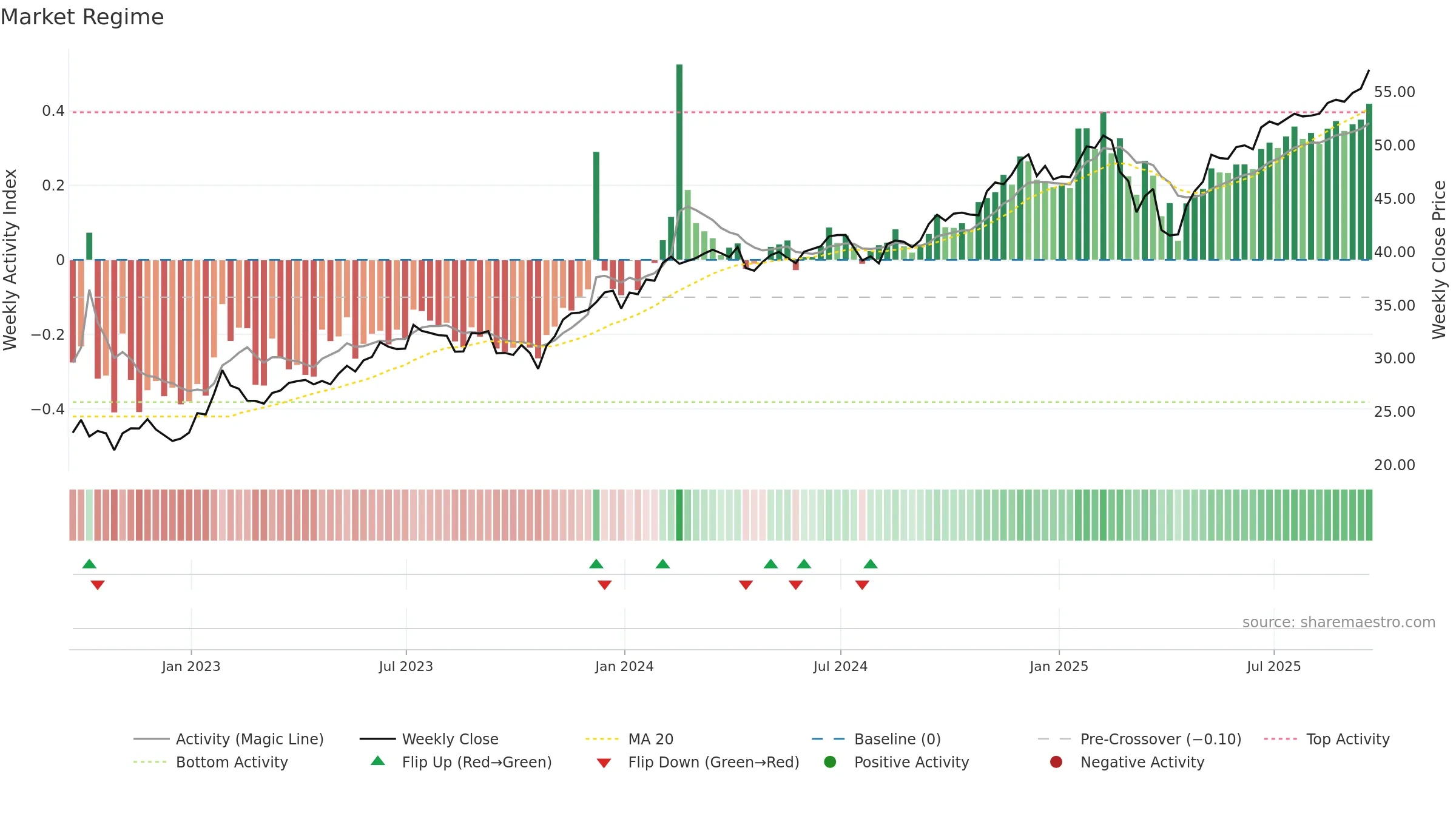Click the flip-down marker just before Jan 2024
The image size is (1456, 819).
[x=604, y=585]
